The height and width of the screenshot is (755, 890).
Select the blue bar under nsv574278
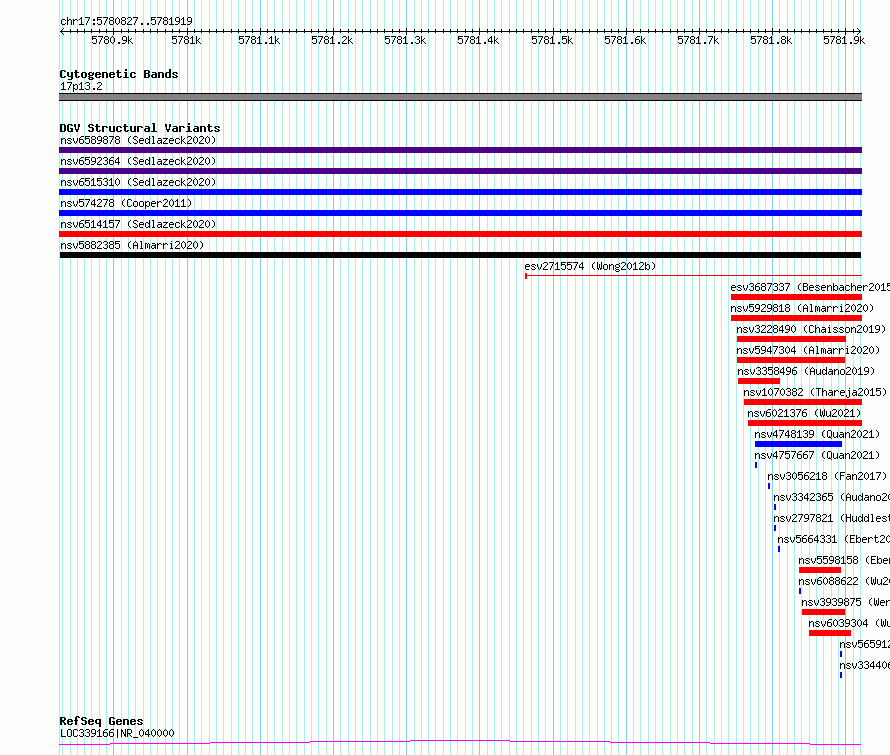460,213
